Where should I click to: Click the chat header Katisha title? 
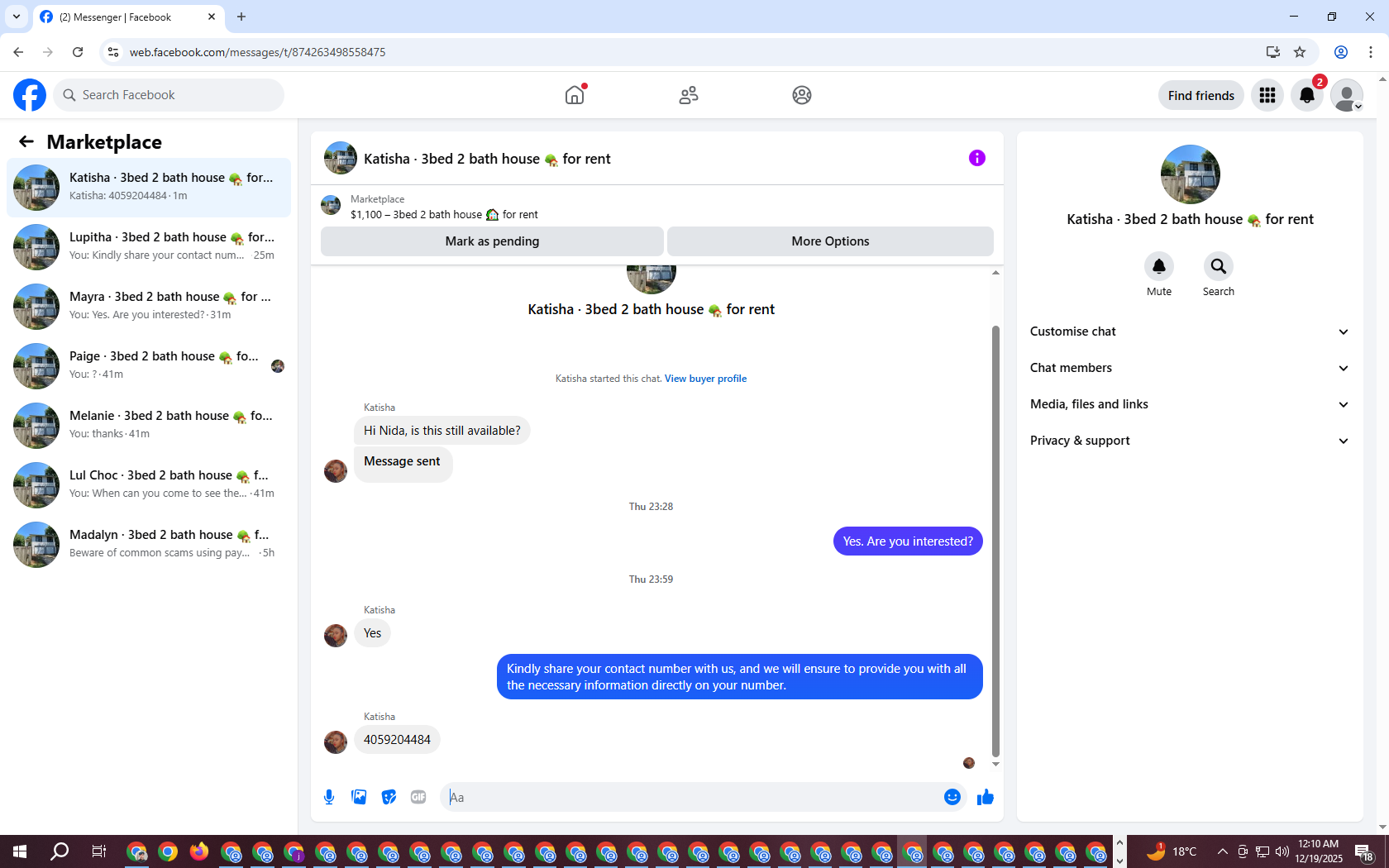(487, 159)
